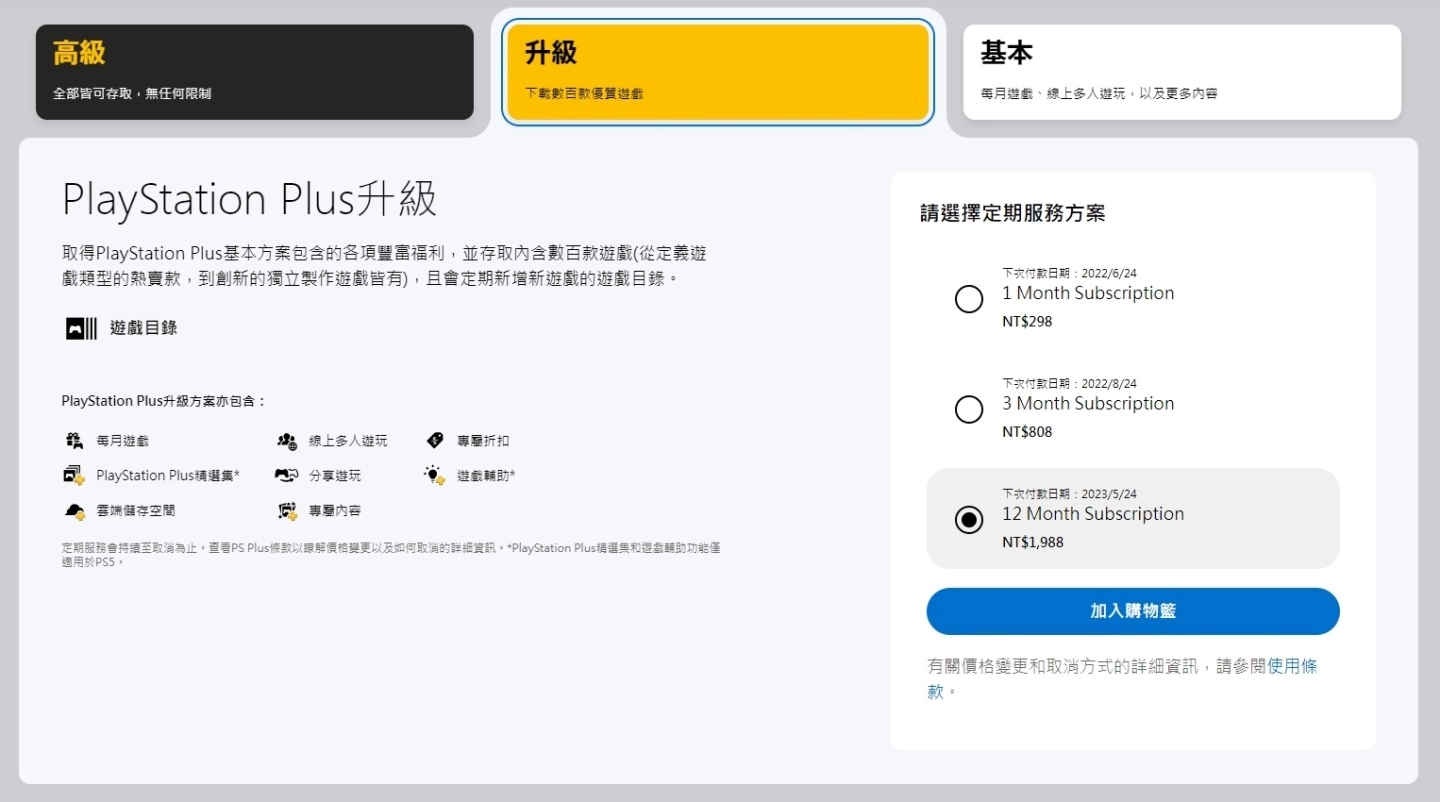Click the 專屬內容 exclusive content icon
This screenshot has height=802, width=1440.
click(285, 510)
